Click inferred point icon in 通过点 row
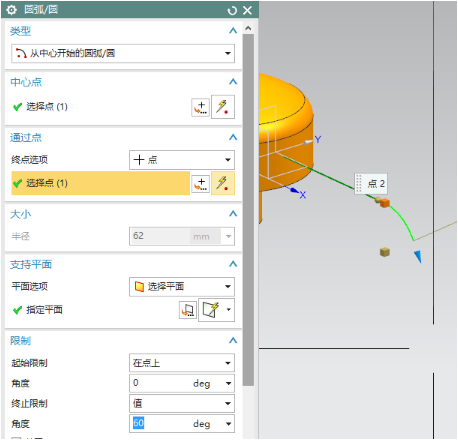458x440 pixels. (x=223, y=183)
